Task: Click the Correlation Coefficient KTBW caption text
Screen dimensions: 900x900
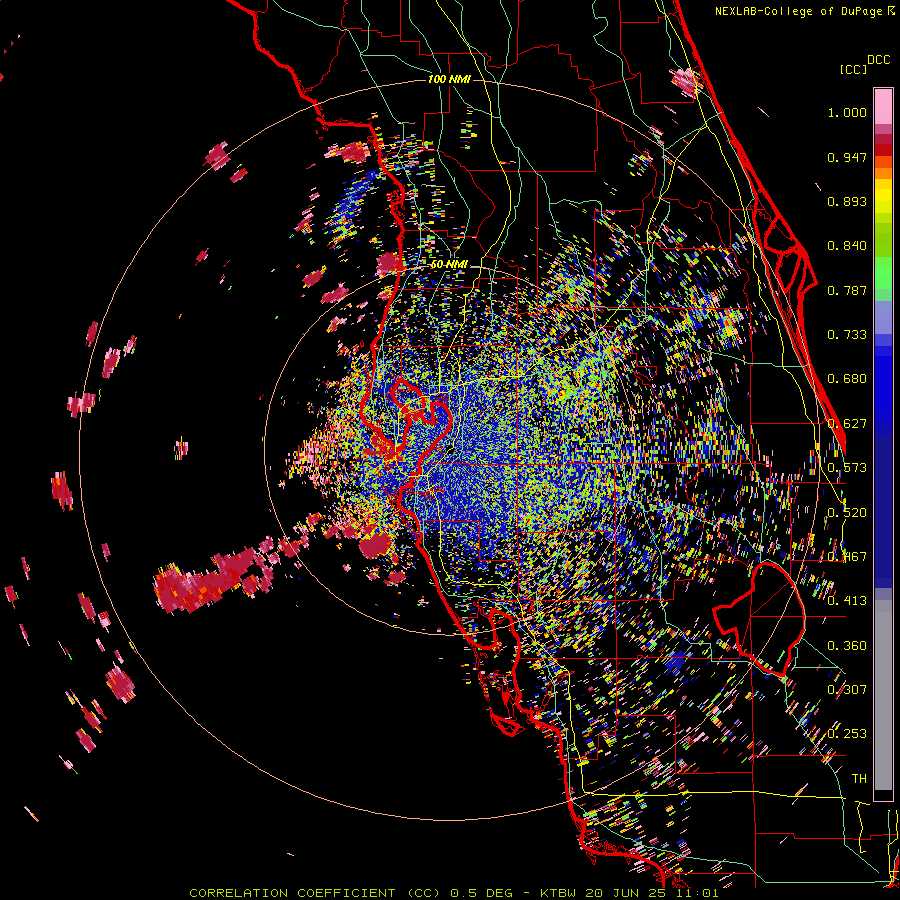Action: (x=453, y=893)
